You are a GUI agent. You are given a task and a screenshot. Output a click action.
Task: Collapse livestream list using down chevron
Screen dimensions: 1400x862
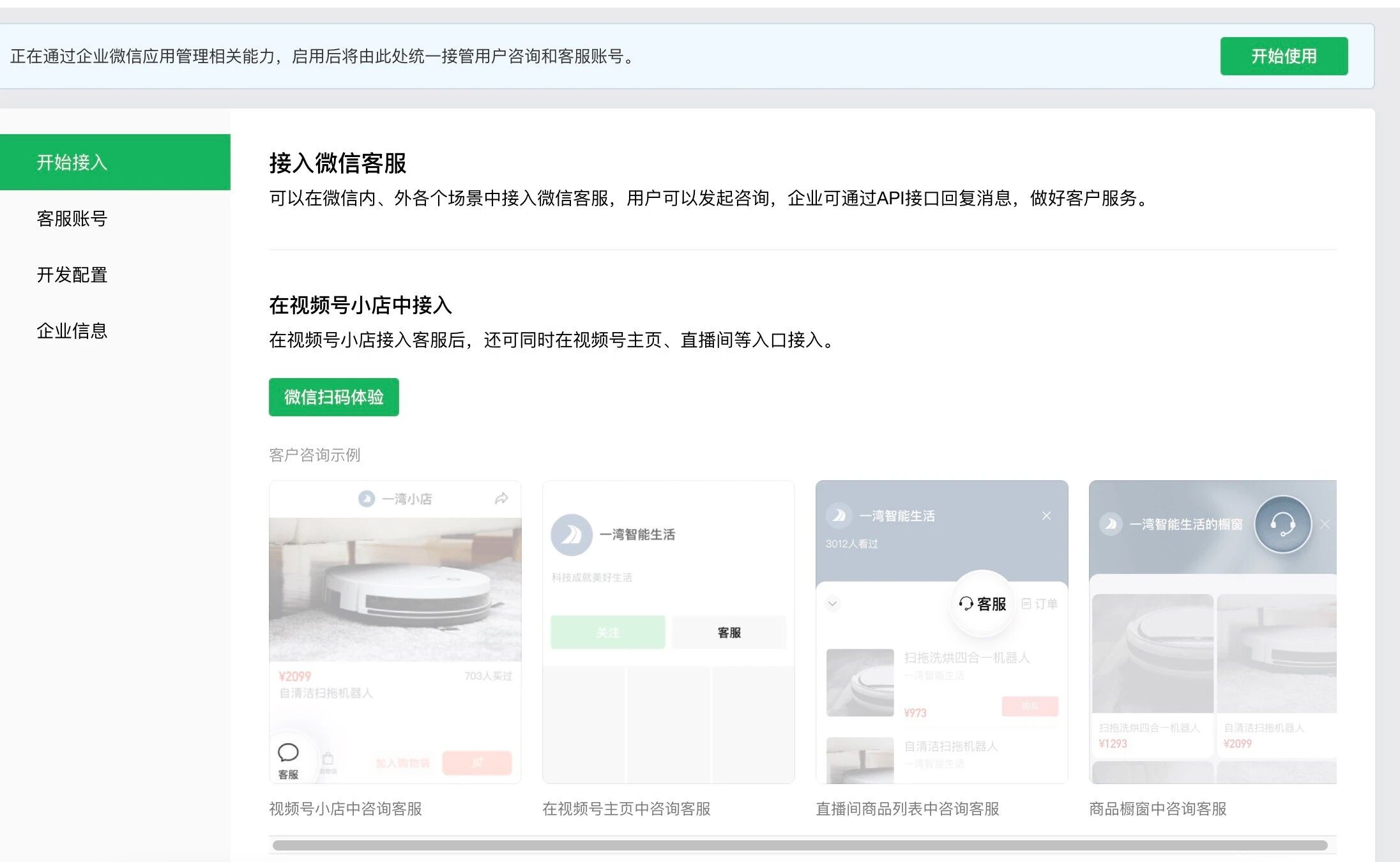(832, 603)
